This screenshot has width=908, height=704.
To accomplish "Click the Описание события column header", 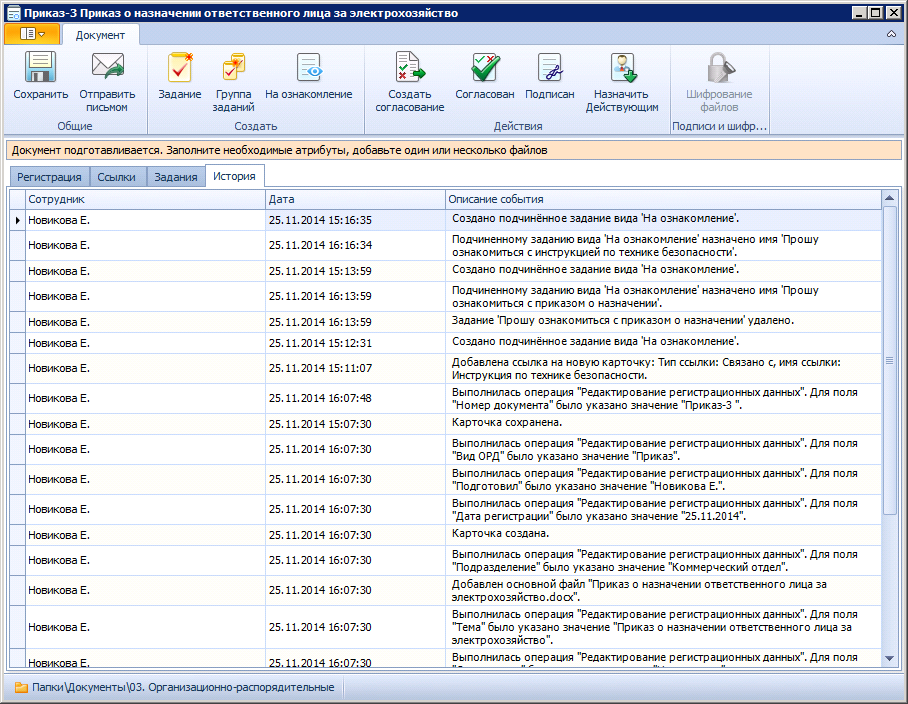I will pos(661,199).
